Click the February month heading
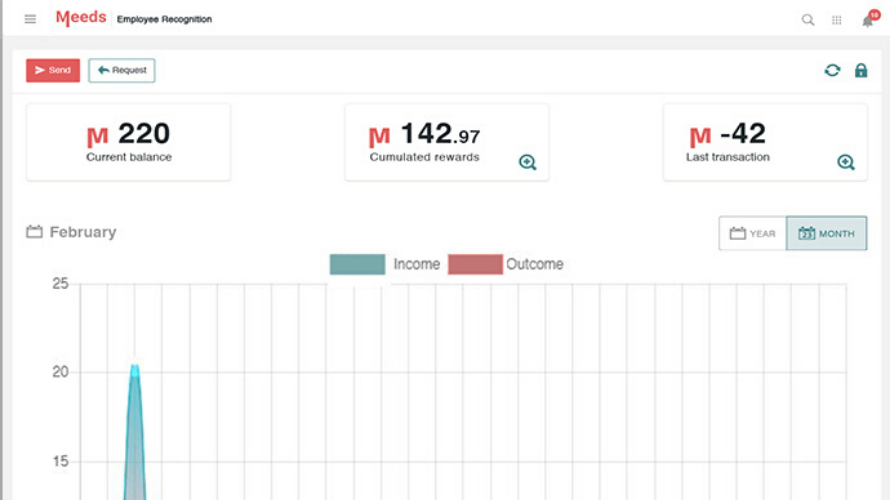The height and width of the screenshot is (500, 890). click(83, 232)
